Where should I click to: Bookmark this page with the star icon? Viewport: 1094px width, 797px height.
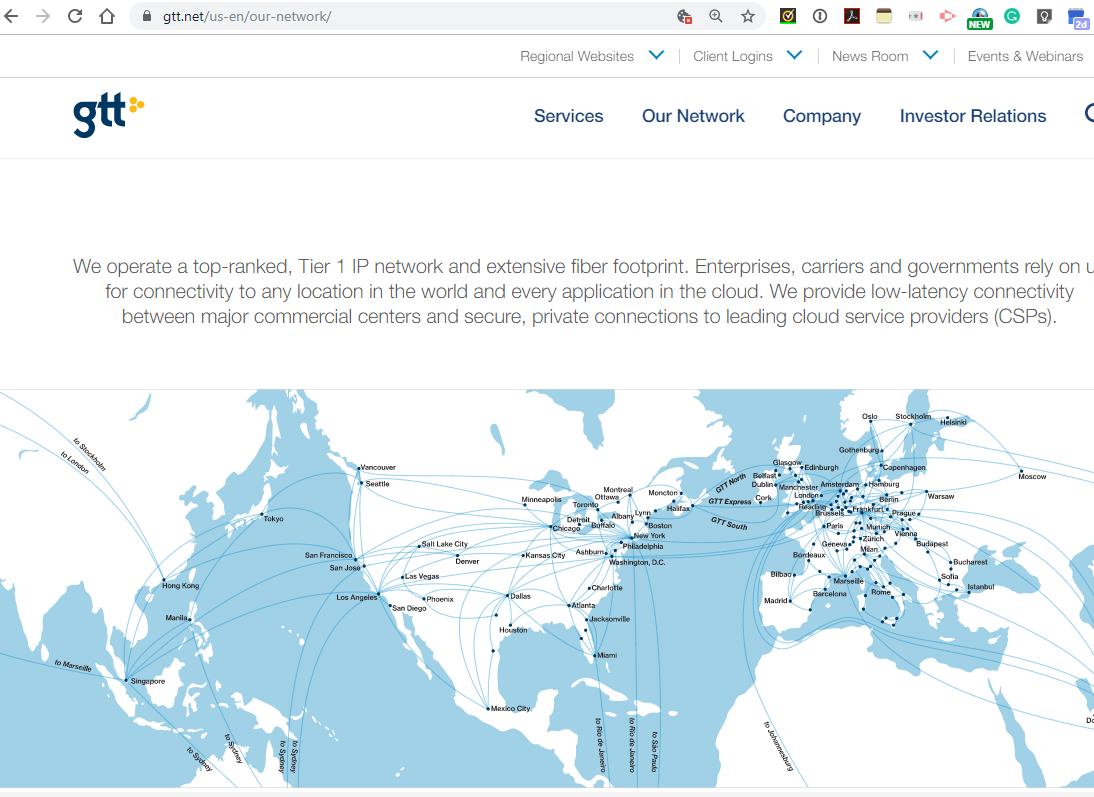pos(747,16)
